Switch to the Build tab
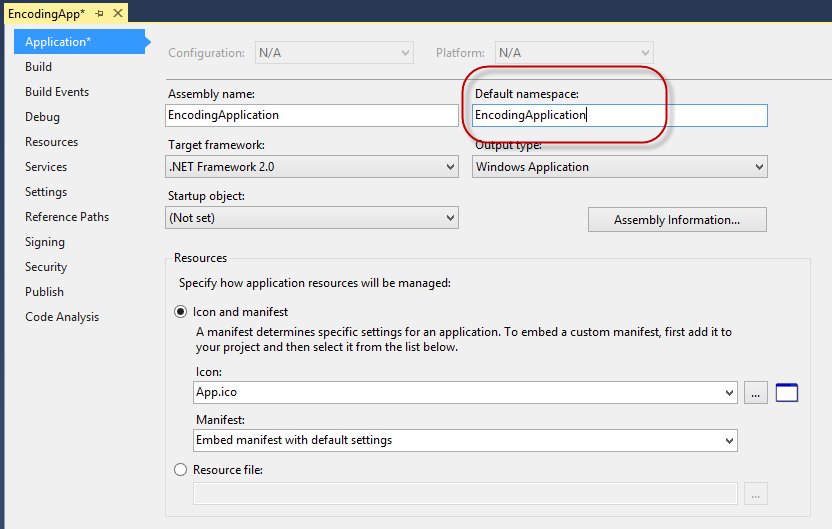832x529 pixels. click(39, 67)
